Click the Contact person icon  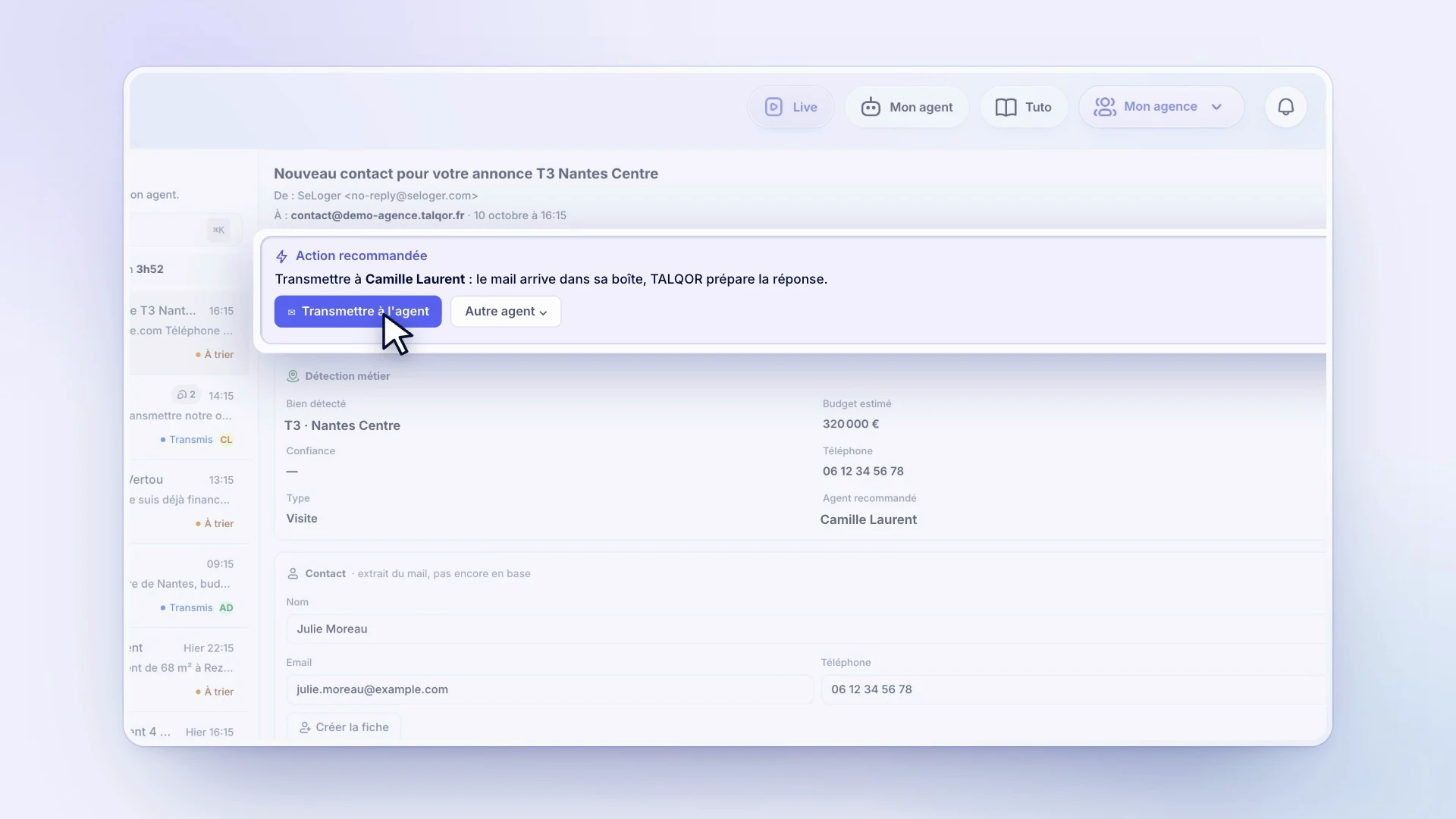click(x=293, y=574)
